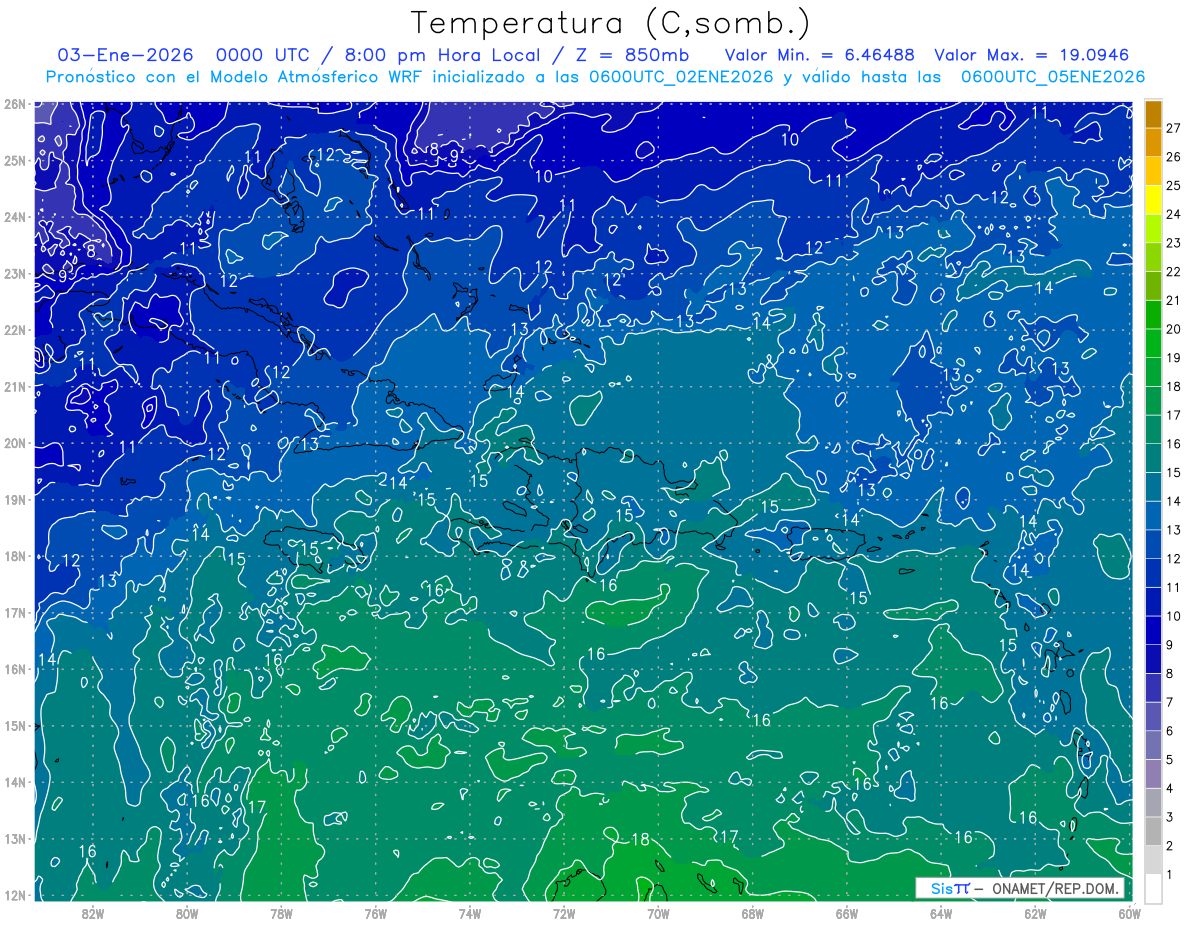Viewport: 1200px width, 927px height.
Task: Click the "24N" latitude axis label
Action: click(x=14, y=217)
